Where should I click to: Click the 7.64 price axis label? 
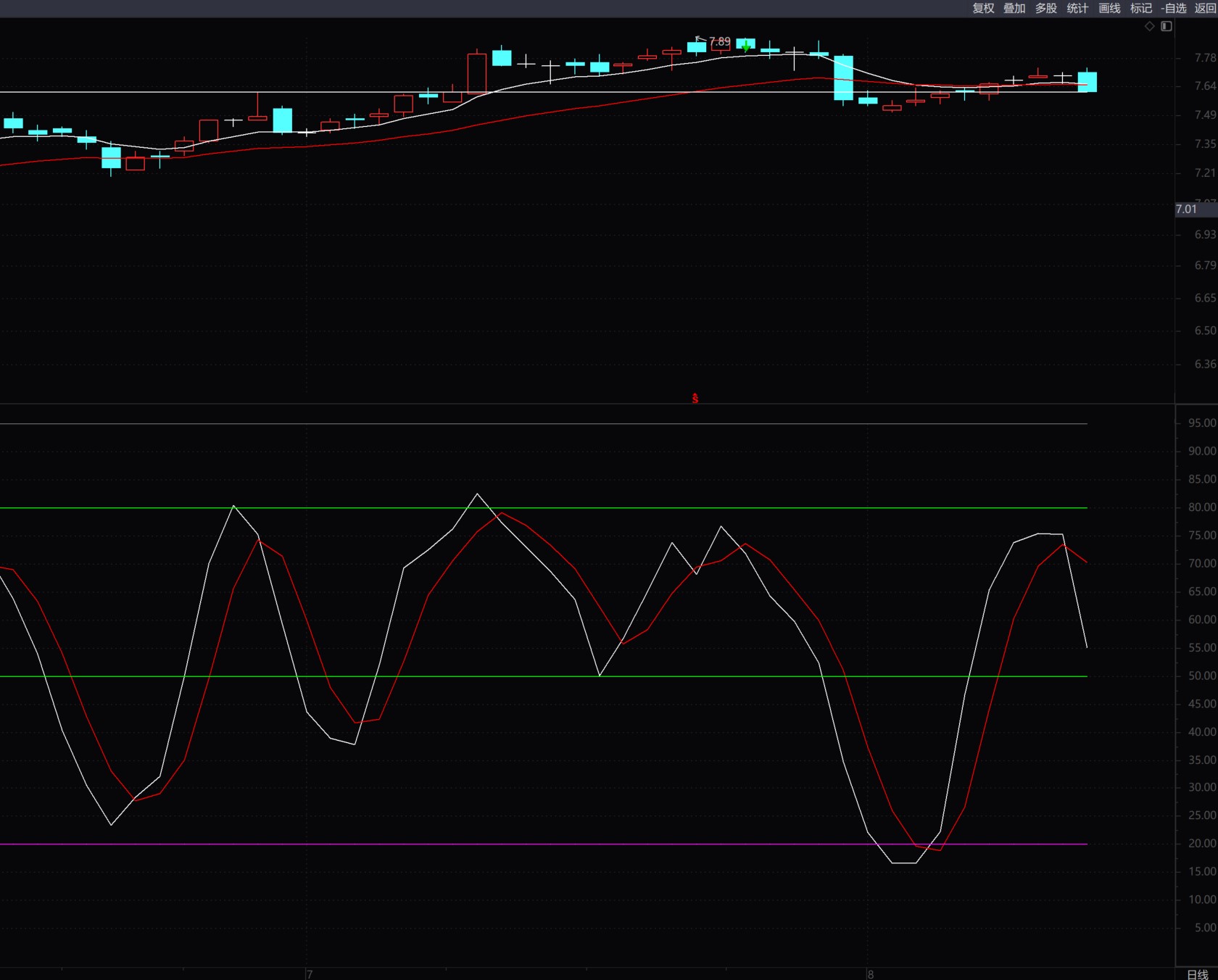pyautogui.click(x=1205, y=86)
